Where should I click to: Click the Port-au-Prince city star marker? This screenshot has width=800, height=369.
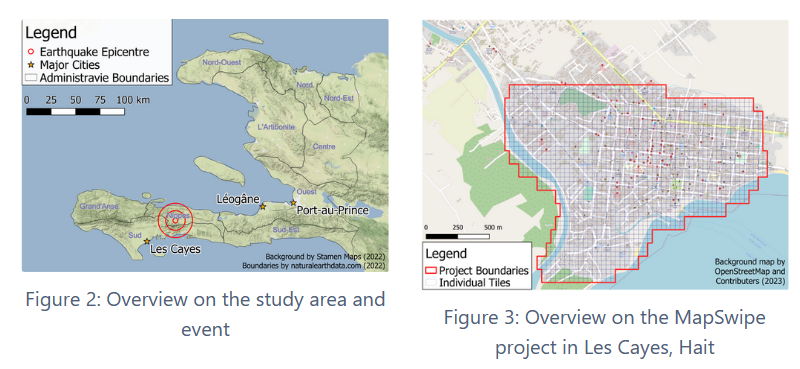click(293, 203)
